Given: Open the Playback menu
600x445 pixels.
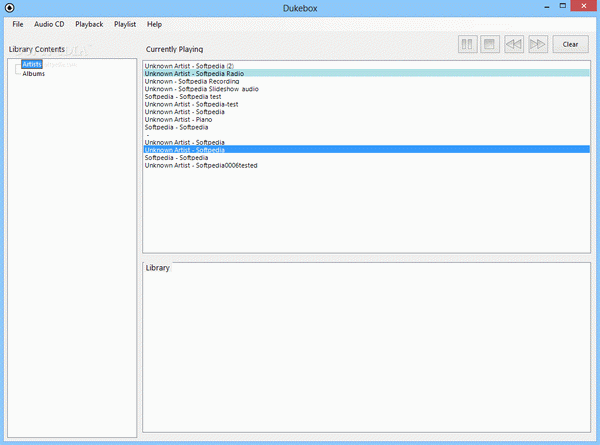Looking at the screenshot, I should click(x=89, y=24).
